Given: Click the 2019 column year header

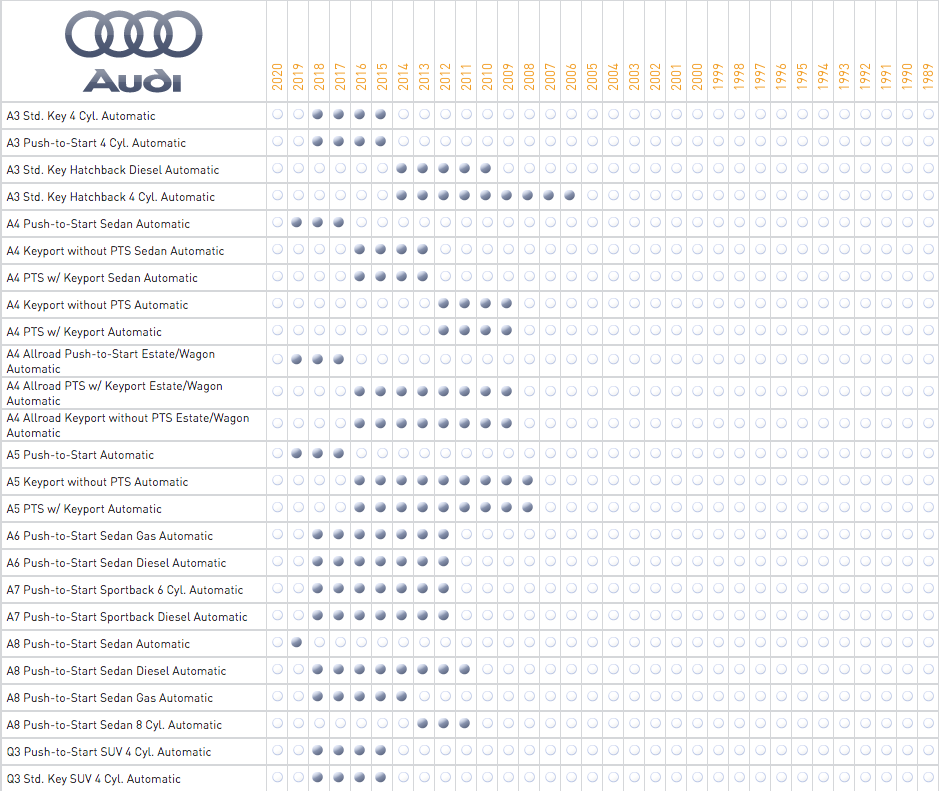Looking at the screenshot, I should 298,76.
